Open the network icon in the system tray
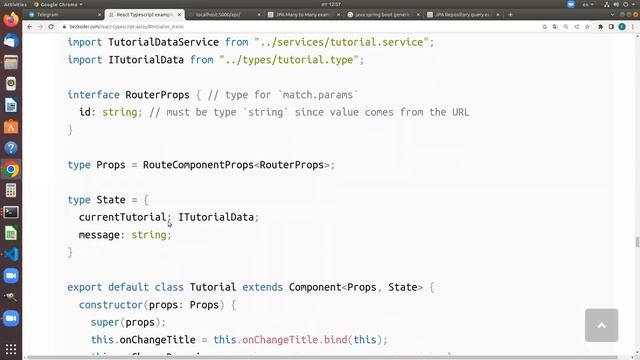Image resolution: width=640 pixels, height=360 pixels. 607,4
